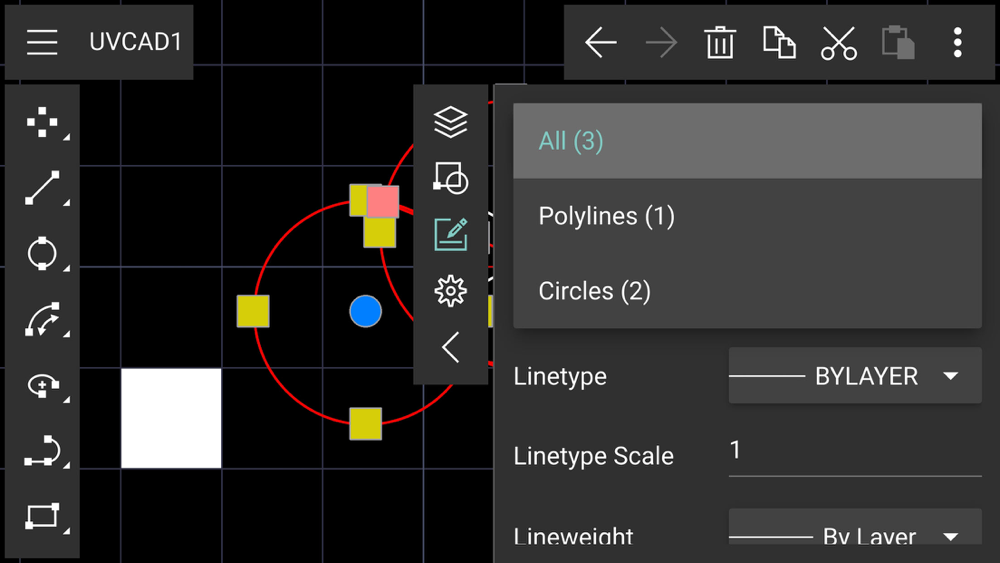
Task: Paste from clipboard icon
Action: [x=898, y=43]
